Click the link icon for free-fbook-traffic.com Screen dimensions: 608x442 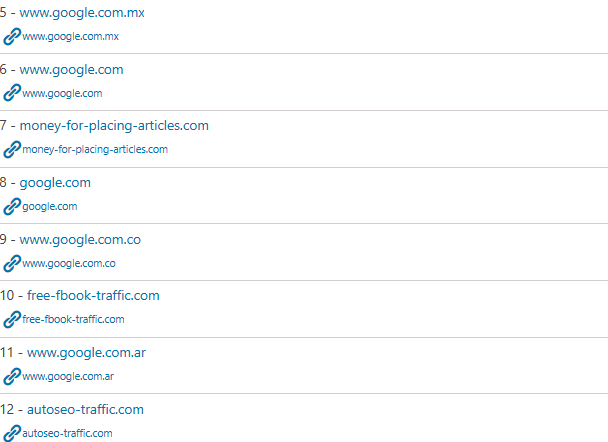(x=12, y=319)
